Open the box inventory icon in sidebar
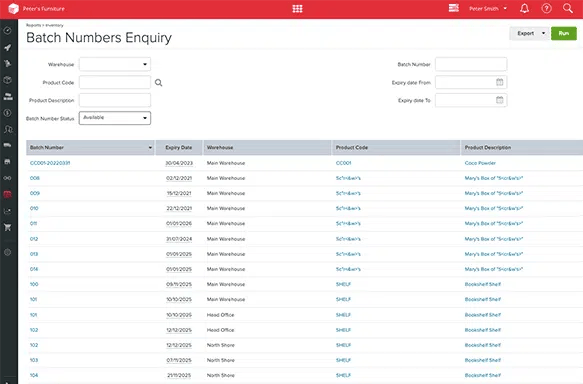This screenshot has width=583, height=384. [7, 80]
